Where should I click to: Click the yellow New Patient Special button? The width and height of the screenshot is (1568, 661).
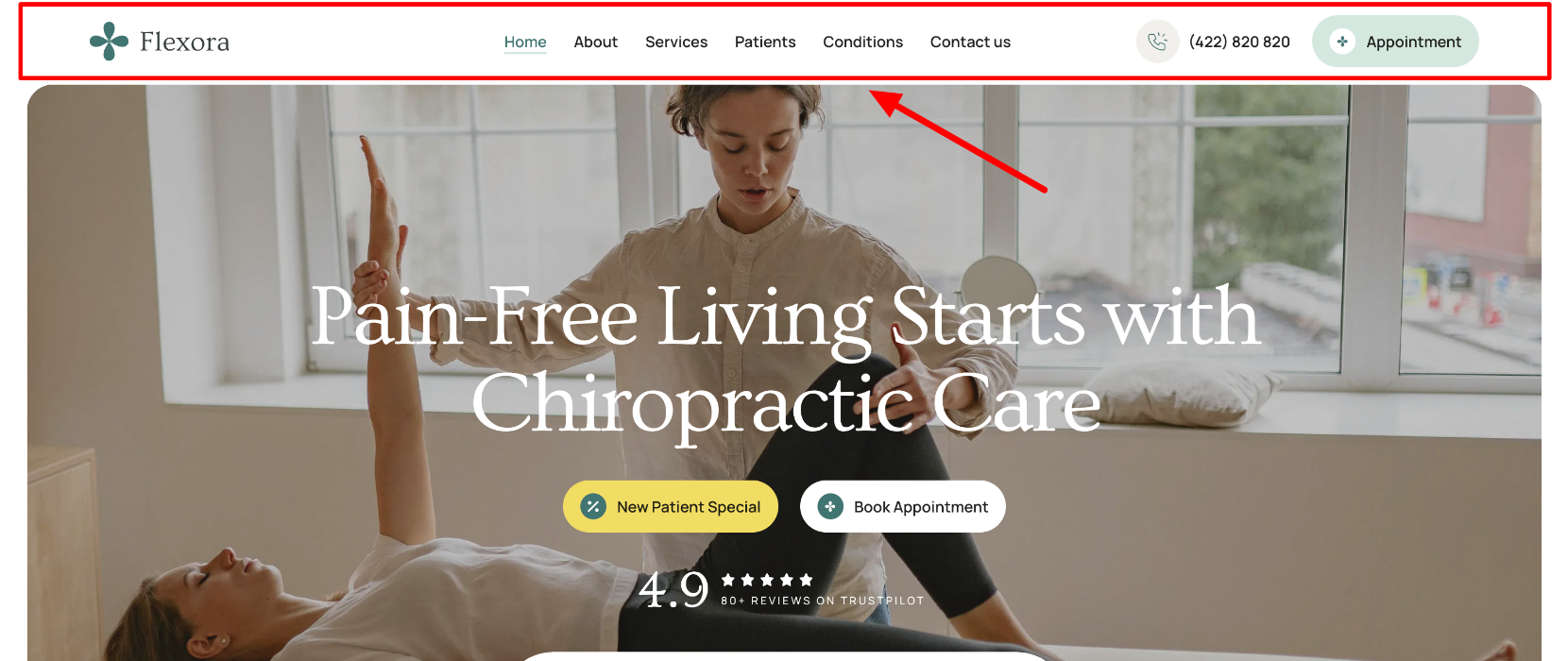(671, 507)
